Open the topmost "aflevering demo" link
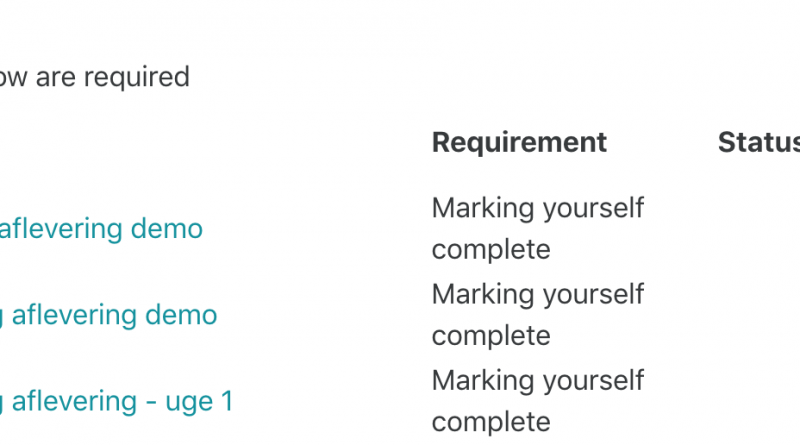Image resolution: width=800 pixels, height=445 pixels. pos(101,229)
